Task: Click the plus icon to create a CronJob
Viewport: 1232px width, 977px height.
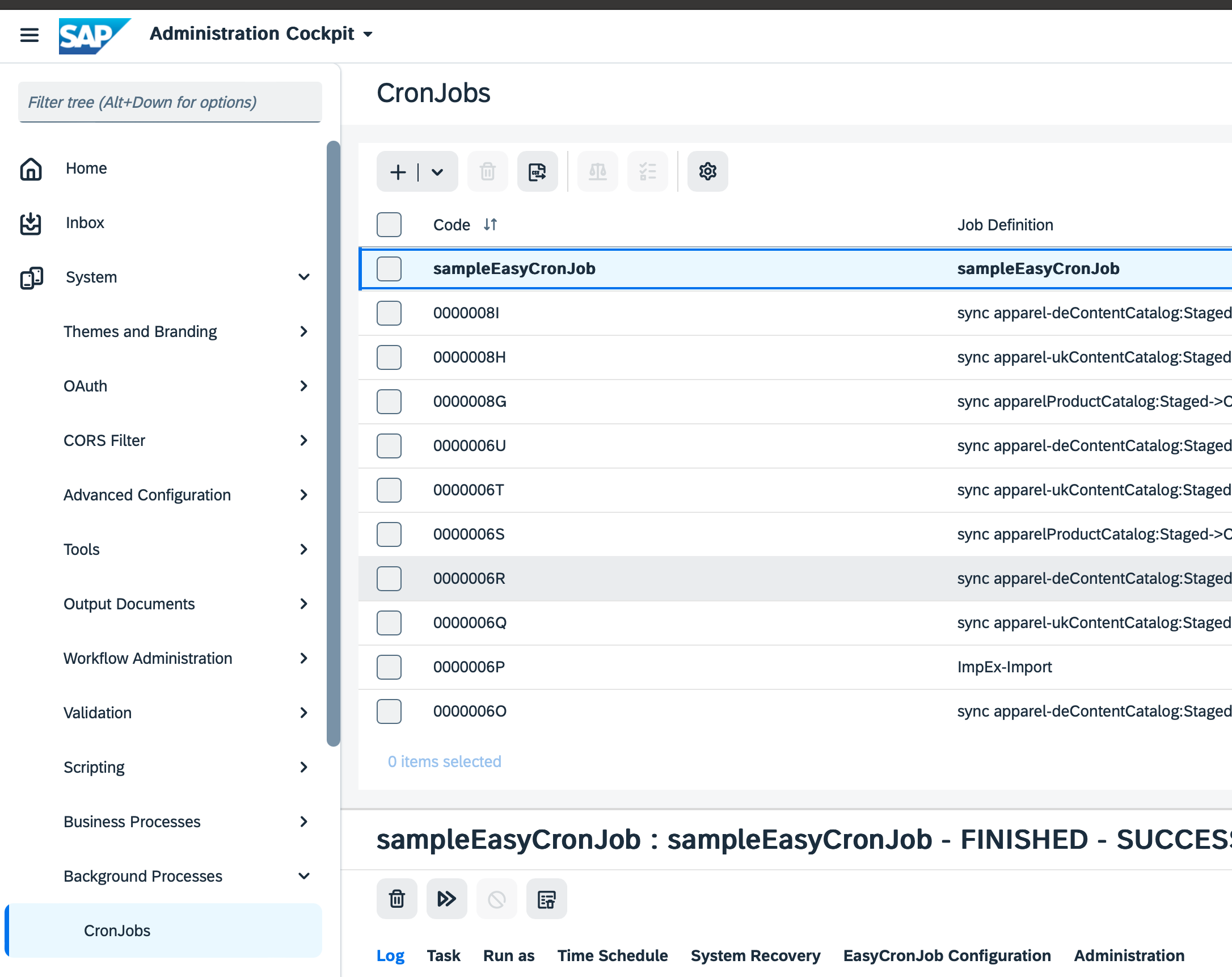Action: click(398, 171)
